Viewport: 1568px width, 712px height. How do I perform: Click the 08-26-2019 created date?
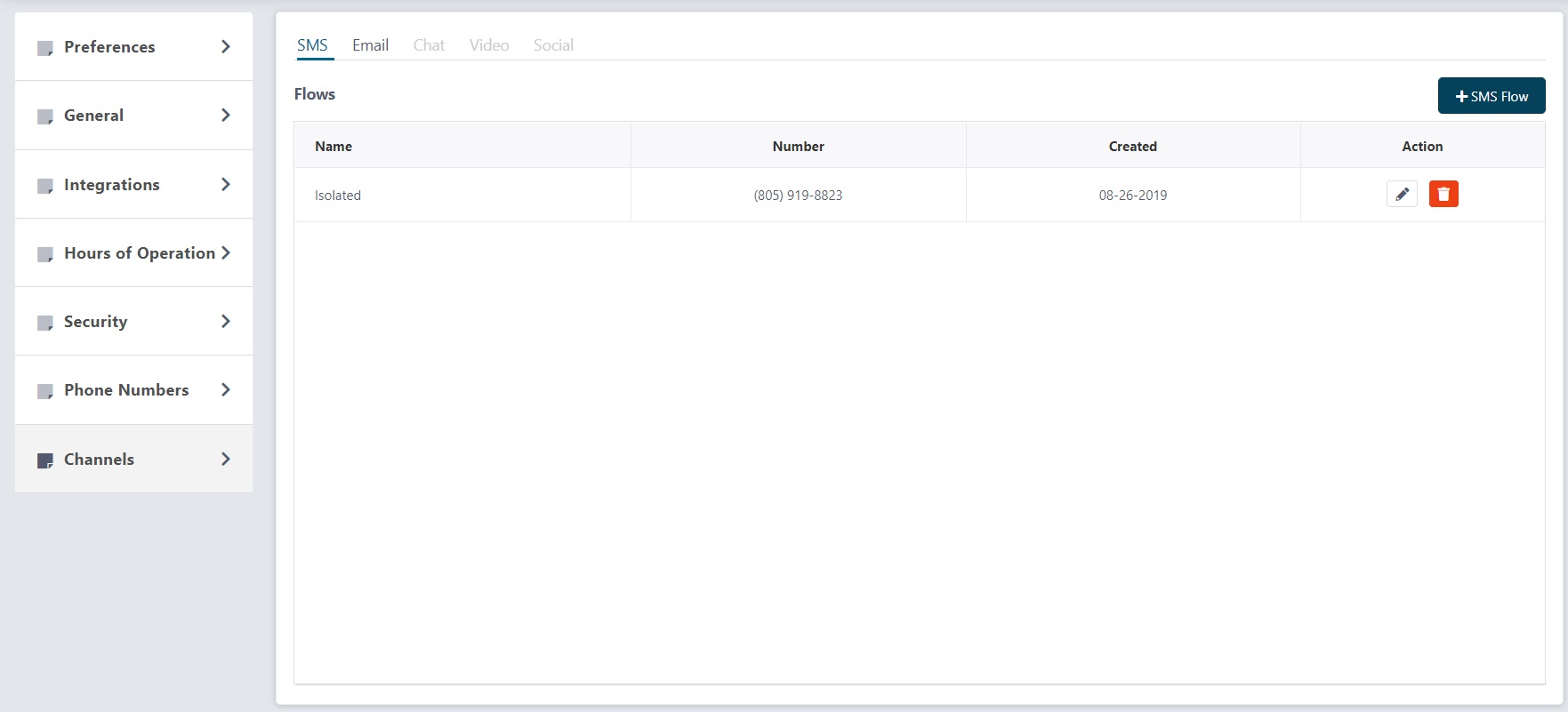pos(1132,196)
